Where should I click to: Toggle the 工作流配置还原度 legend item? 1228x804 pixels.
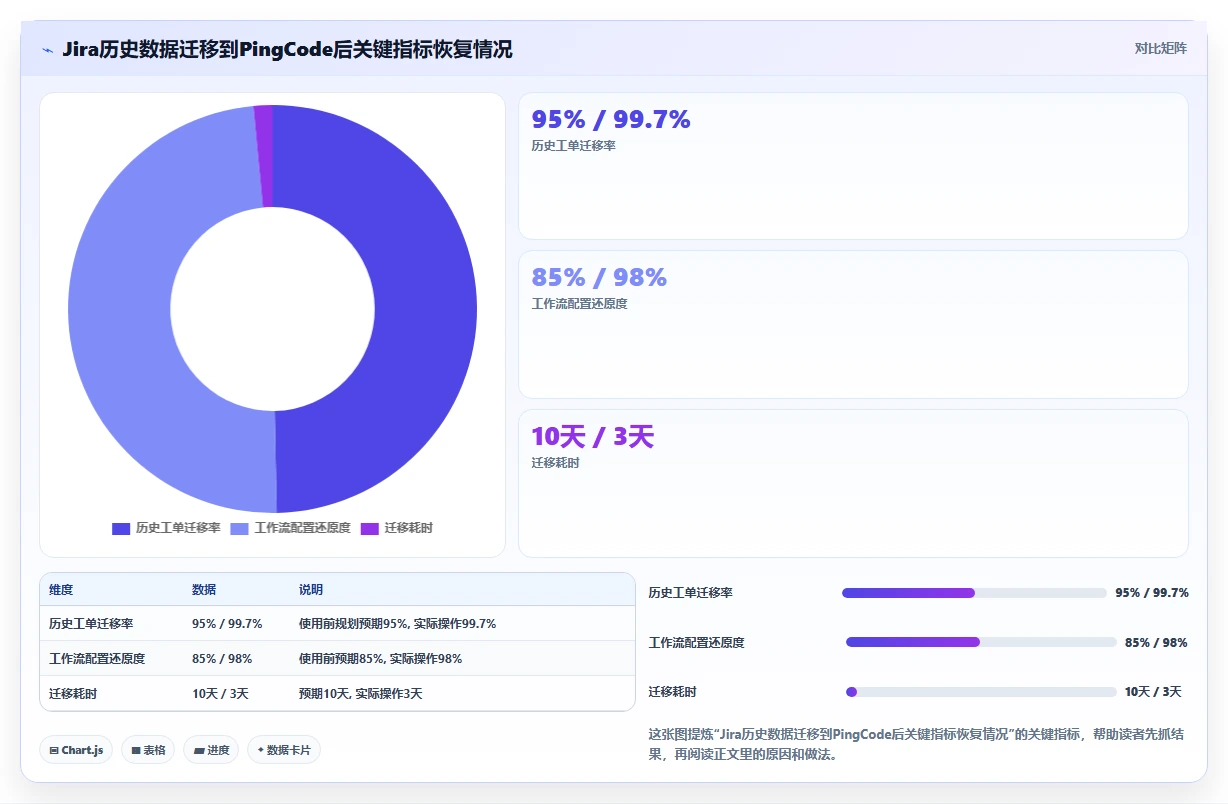click(x=291, y=528)
